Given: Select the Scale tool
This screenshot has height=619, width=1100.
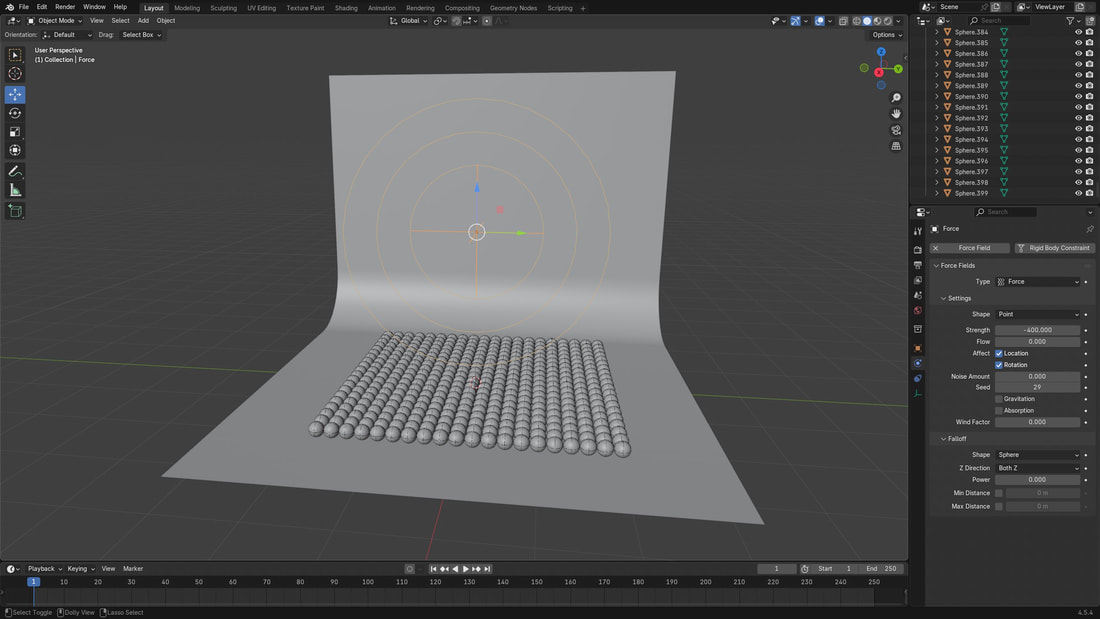Looking at the screenshot, I should coord(15,132).
